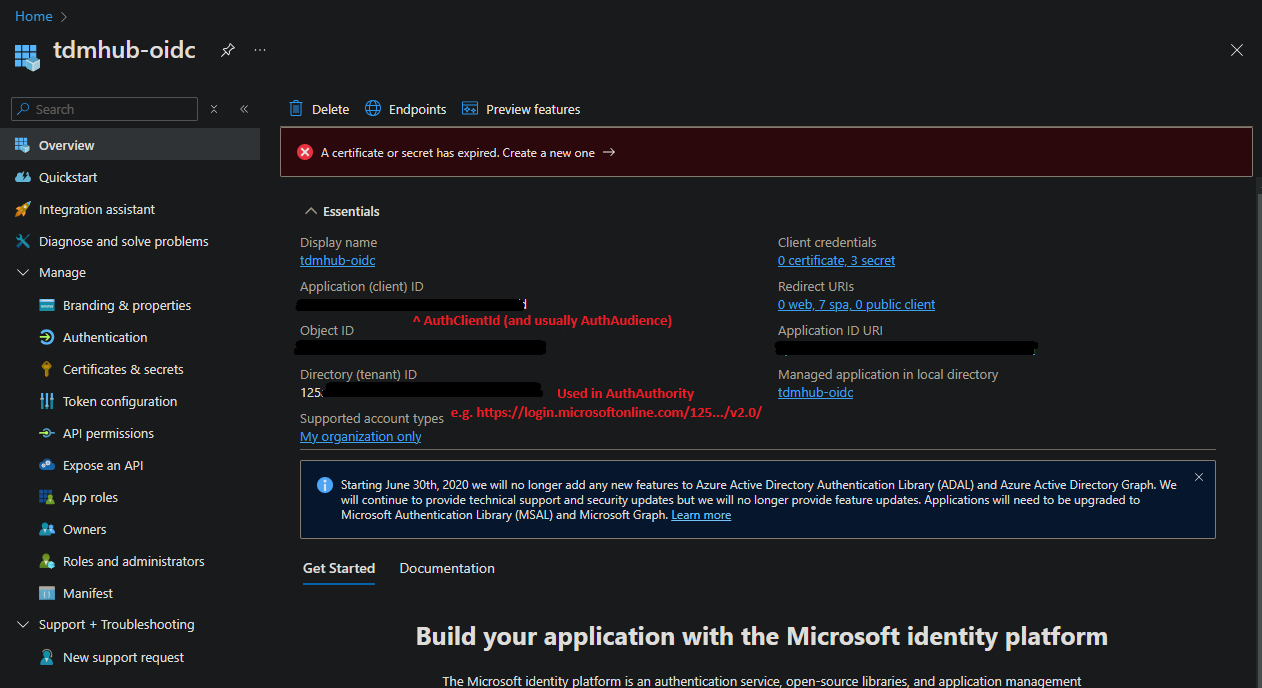1262x688 pixels.
Task: Switch to the Documentation tab
Action: coord(447,568)
